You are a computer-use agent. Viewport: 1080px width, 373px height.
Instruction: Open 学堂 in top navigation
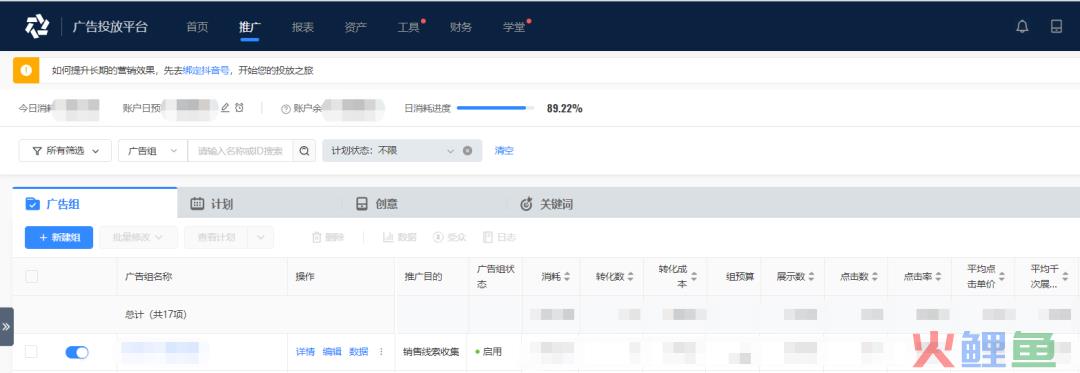point(514,27)
